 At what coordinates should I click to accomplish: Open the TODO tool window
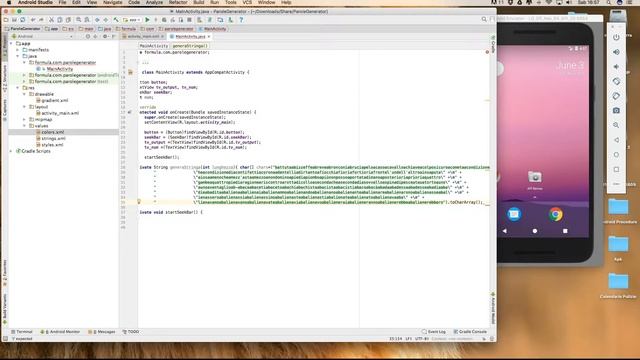click(131, 332)
